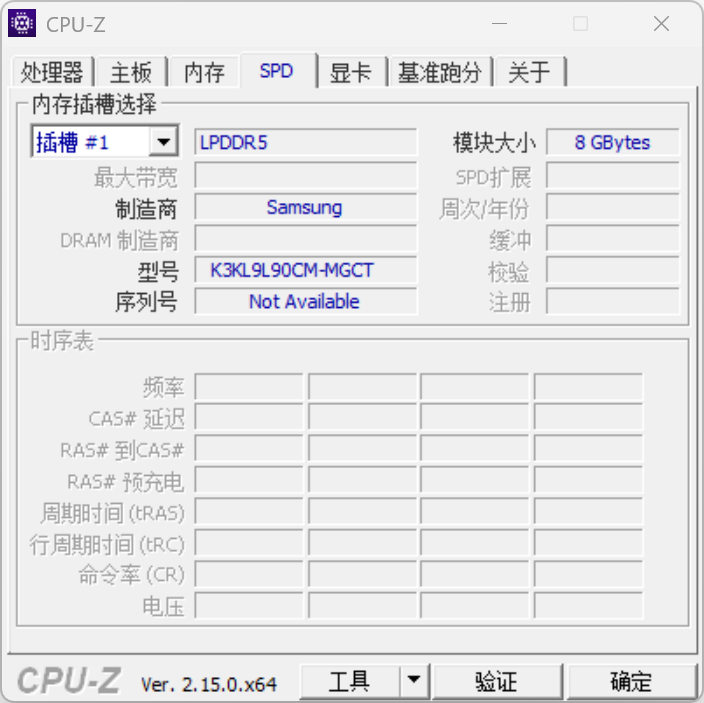Click the LPDDR5 memory type field
The image size is (704, 703).
[x=305, y=142]
